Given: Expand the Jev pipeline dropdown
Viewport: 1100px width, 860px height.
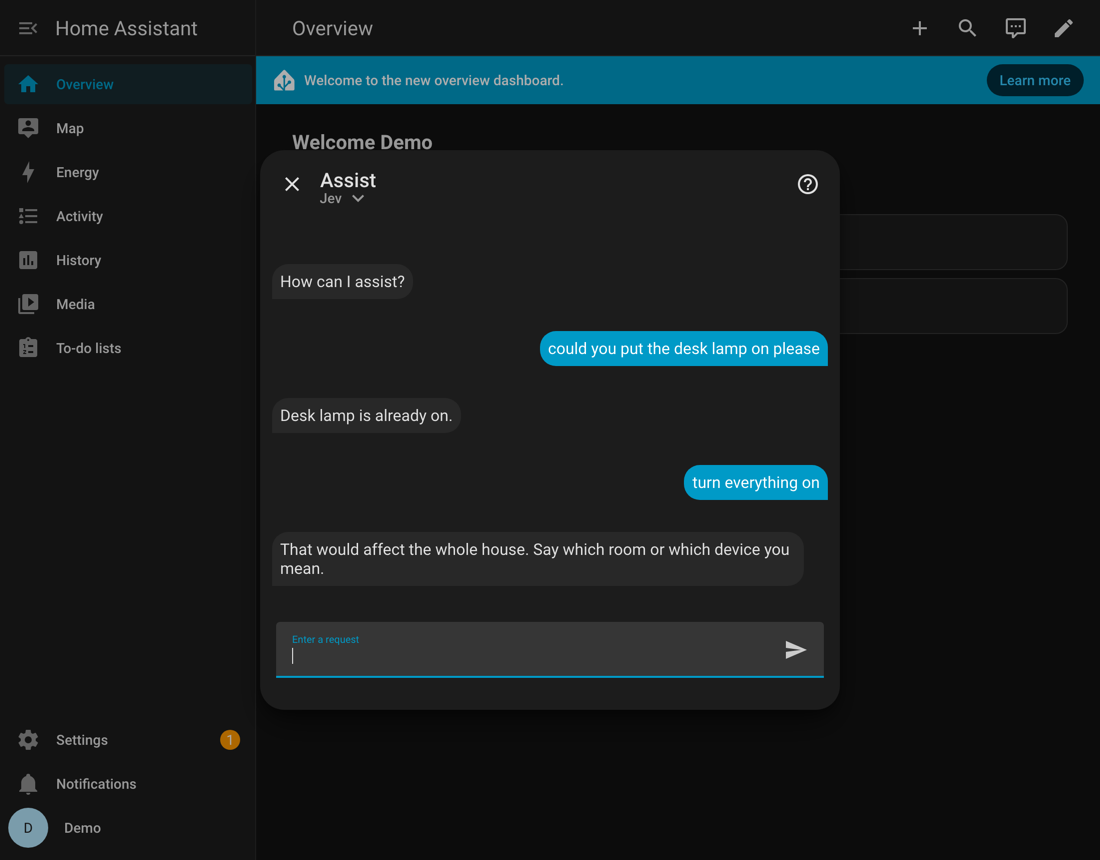Looking at the screenshot, I should click(x=342, y=199).
